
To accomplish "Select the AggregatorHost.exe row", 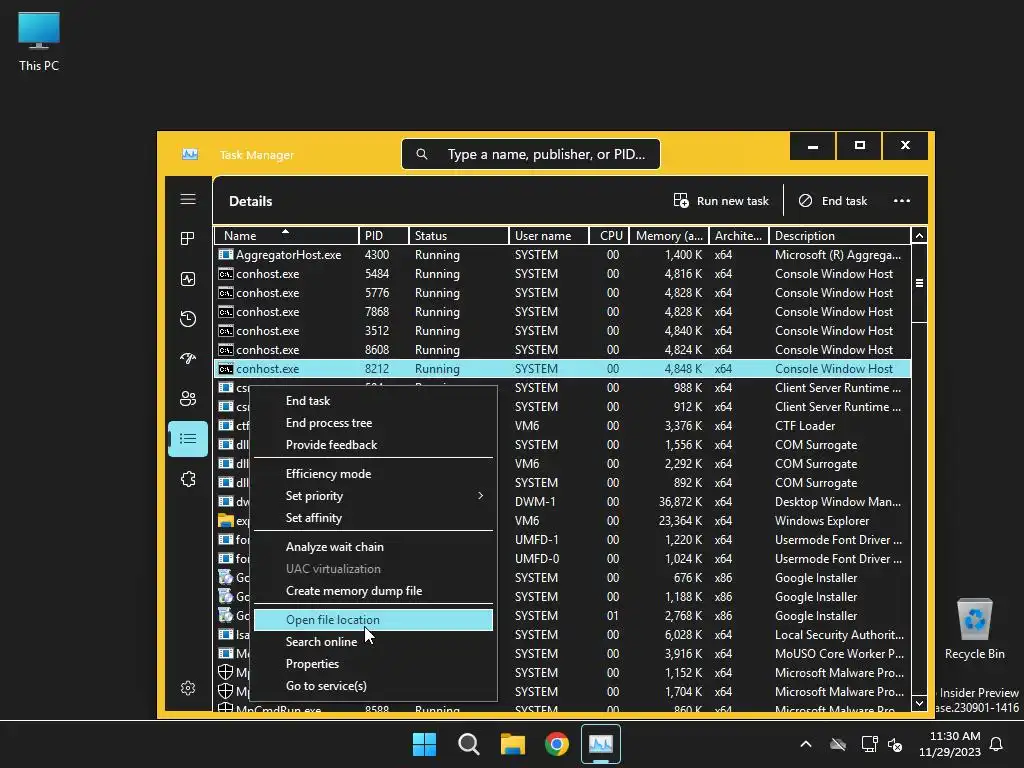I will pyautogui.click(x=562, y=255).
